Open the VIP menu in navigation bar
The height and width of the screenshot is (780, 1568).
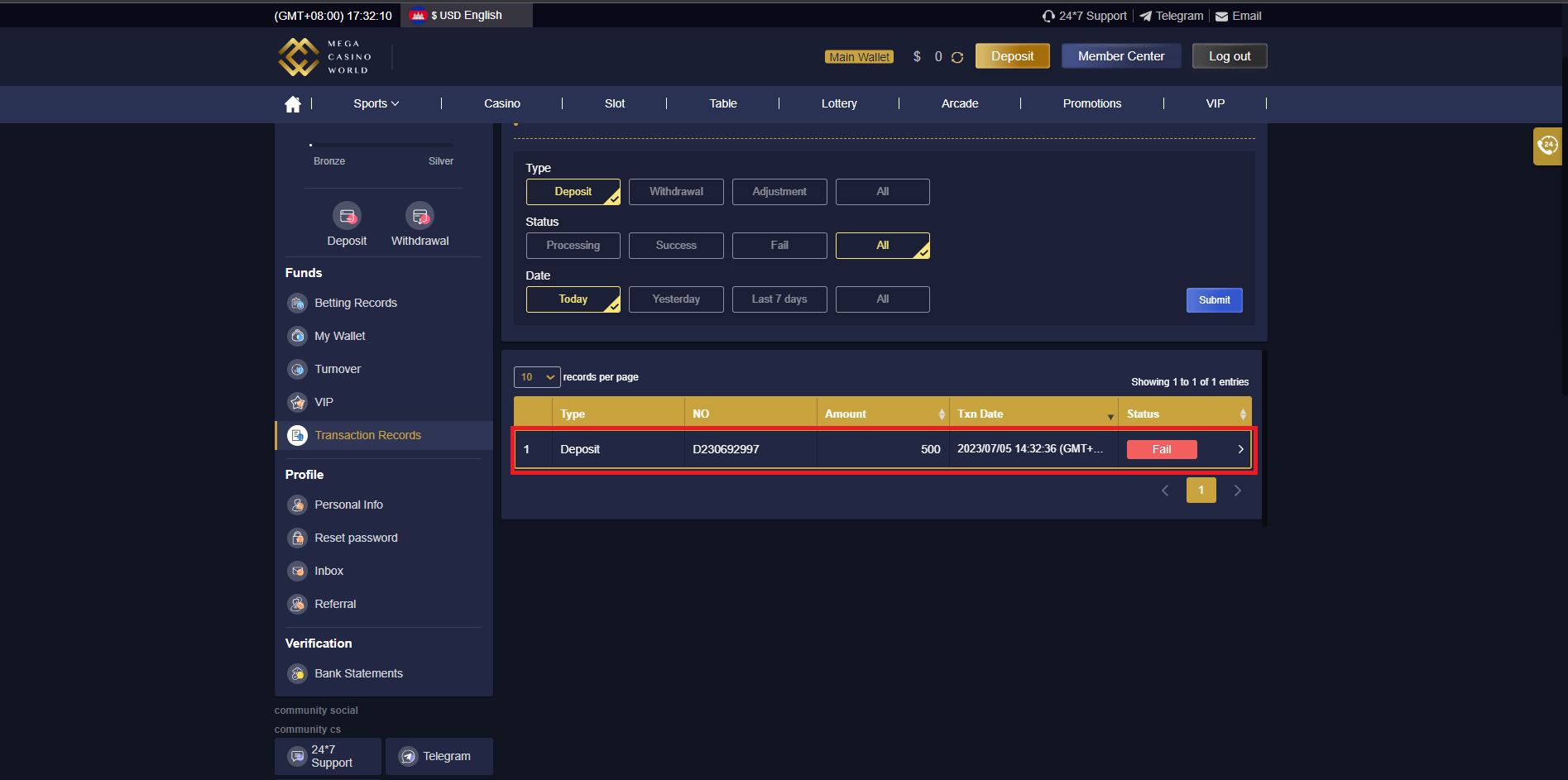(x=1216, y=103)
